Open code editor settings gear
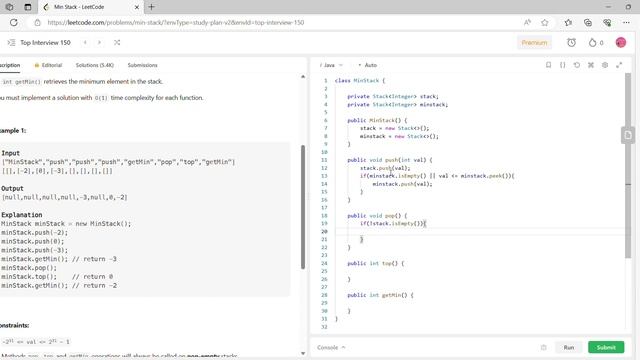This screenshot has width=640, height=360. 605,65
